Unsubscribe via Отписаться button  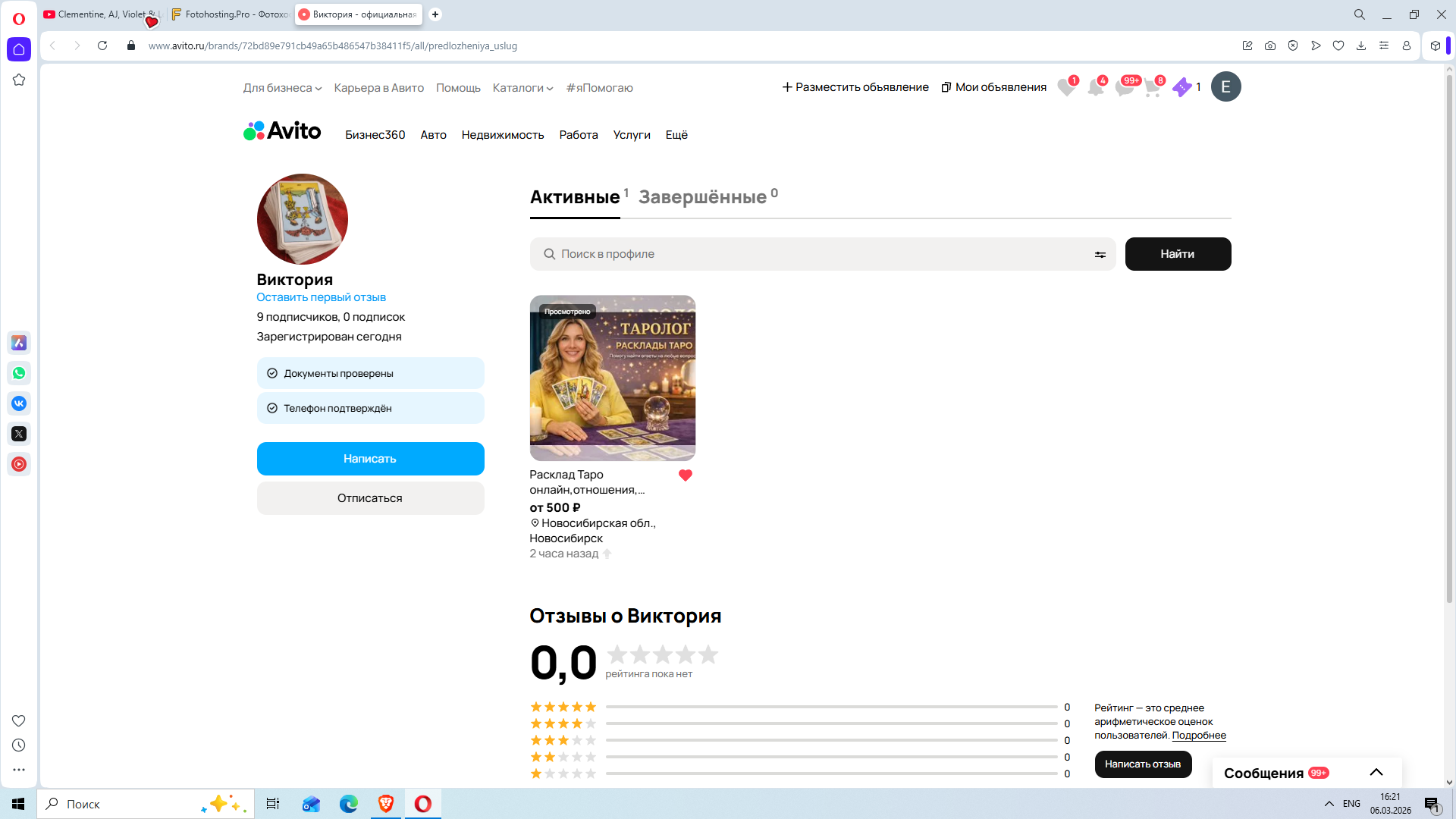370,498
